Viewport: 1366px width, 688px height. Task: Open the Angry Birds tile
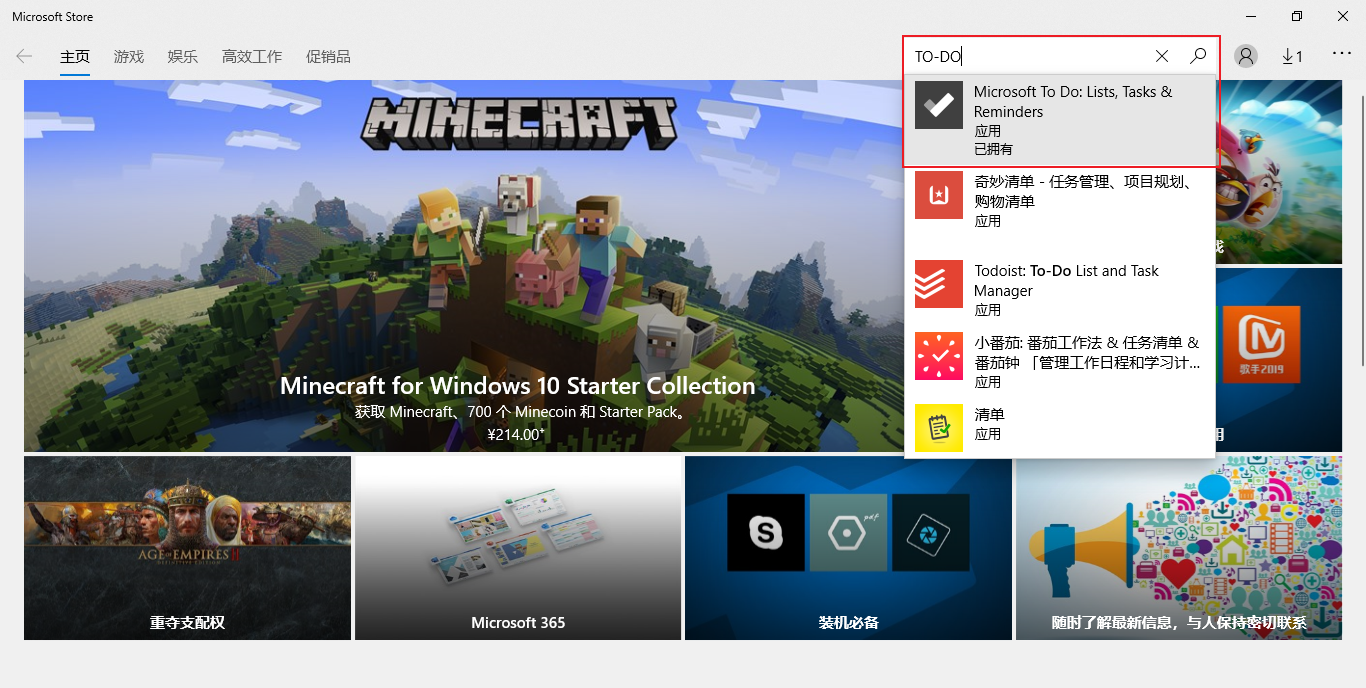[1279, 172]
